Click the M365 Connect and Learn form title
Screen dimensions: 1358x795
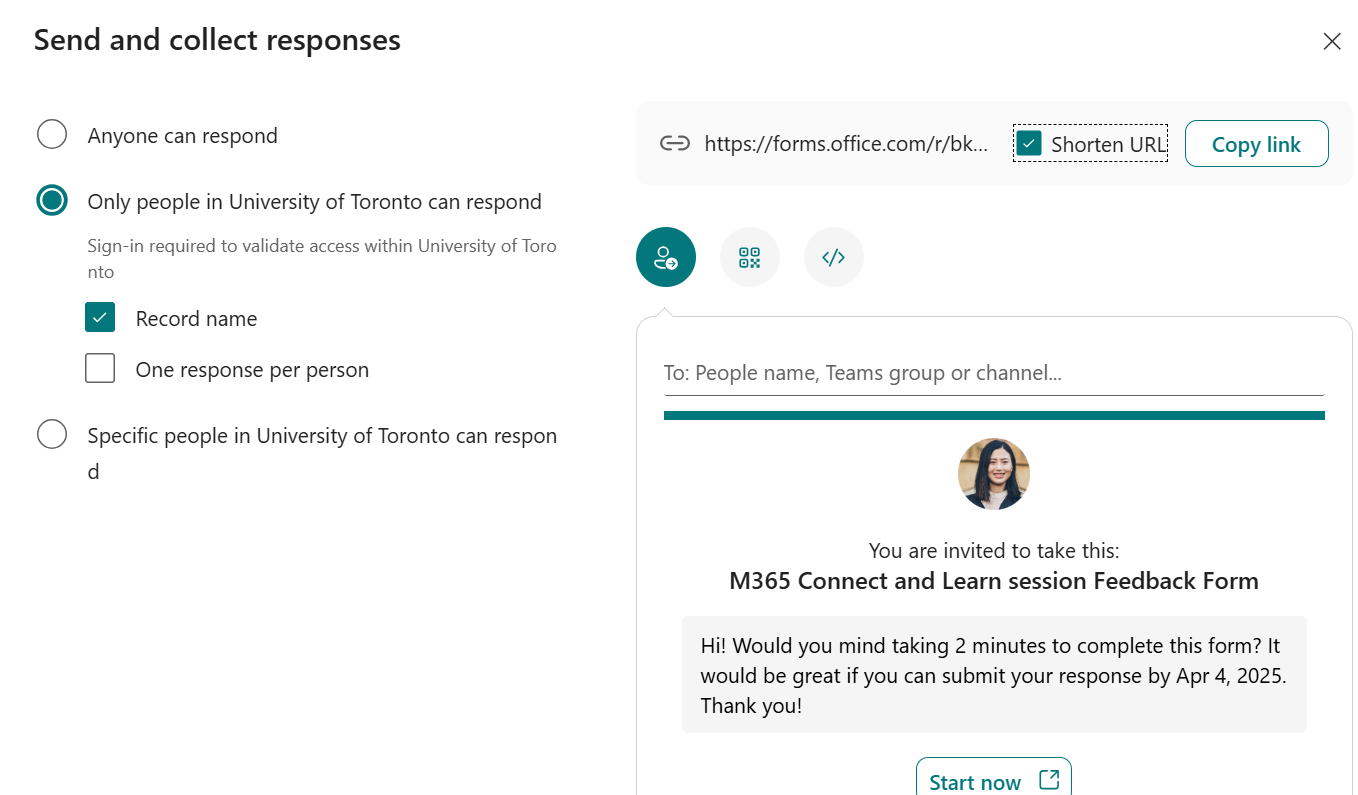(x=994, y=581)
